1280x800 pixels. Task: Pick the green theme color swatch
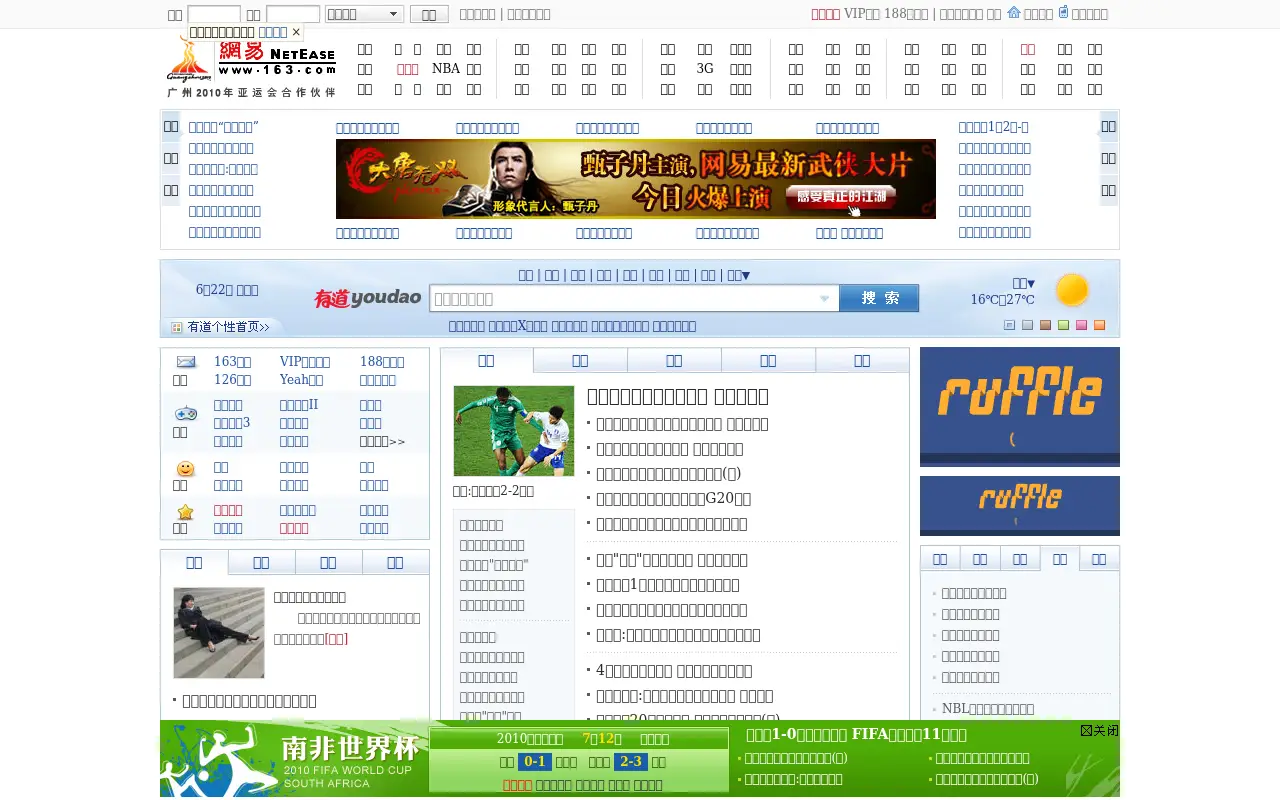[x=1063, y=325]
